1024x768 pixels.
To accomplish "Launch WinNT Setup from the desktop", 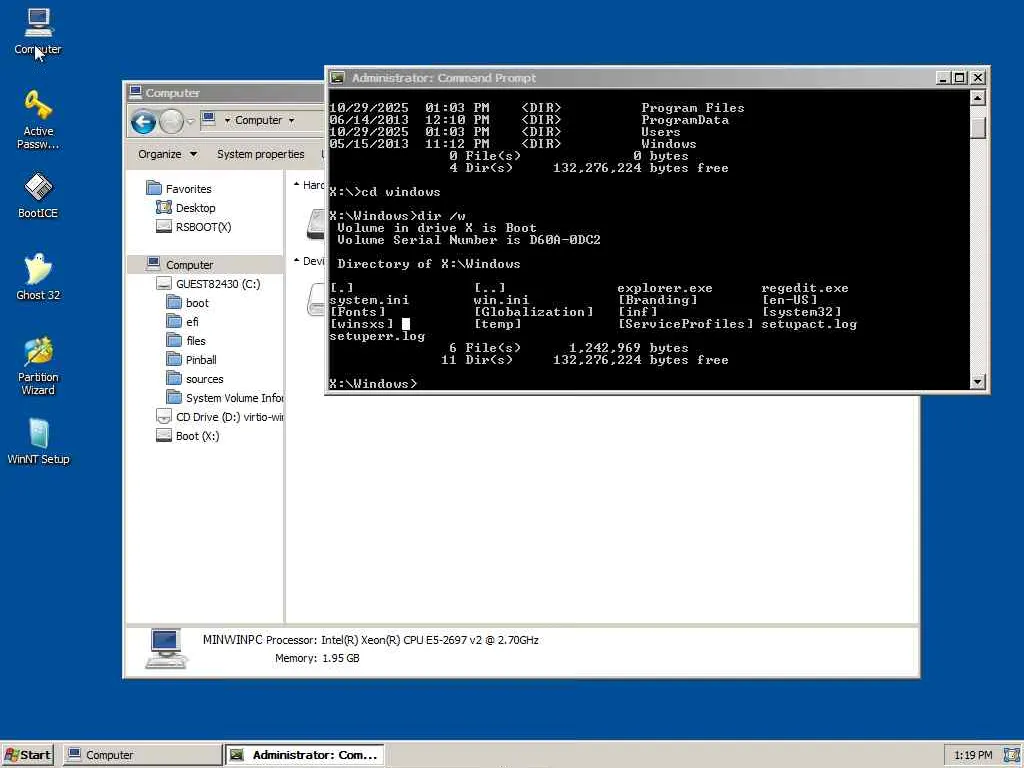I will tap(38, 441).
